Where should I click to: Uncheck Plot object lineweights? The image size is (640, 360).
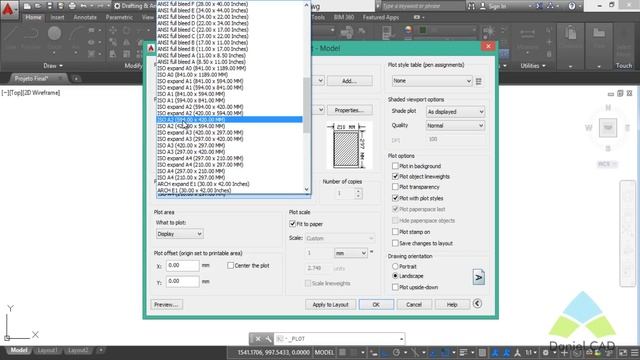tap(395, 176)
